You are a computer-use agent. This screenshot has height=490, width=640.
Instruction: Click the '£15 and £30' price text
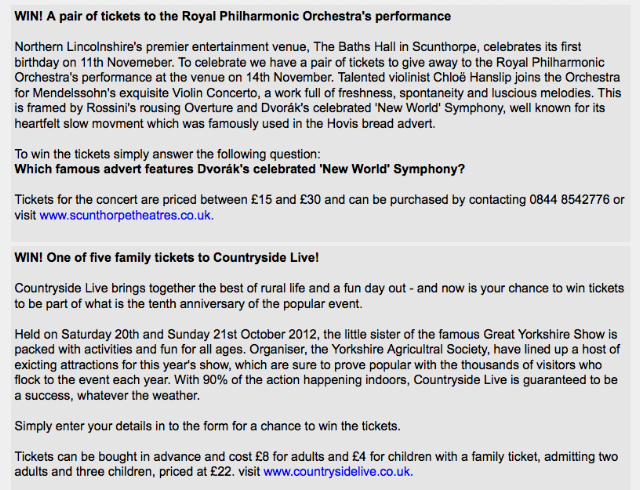tap(286, 200)
